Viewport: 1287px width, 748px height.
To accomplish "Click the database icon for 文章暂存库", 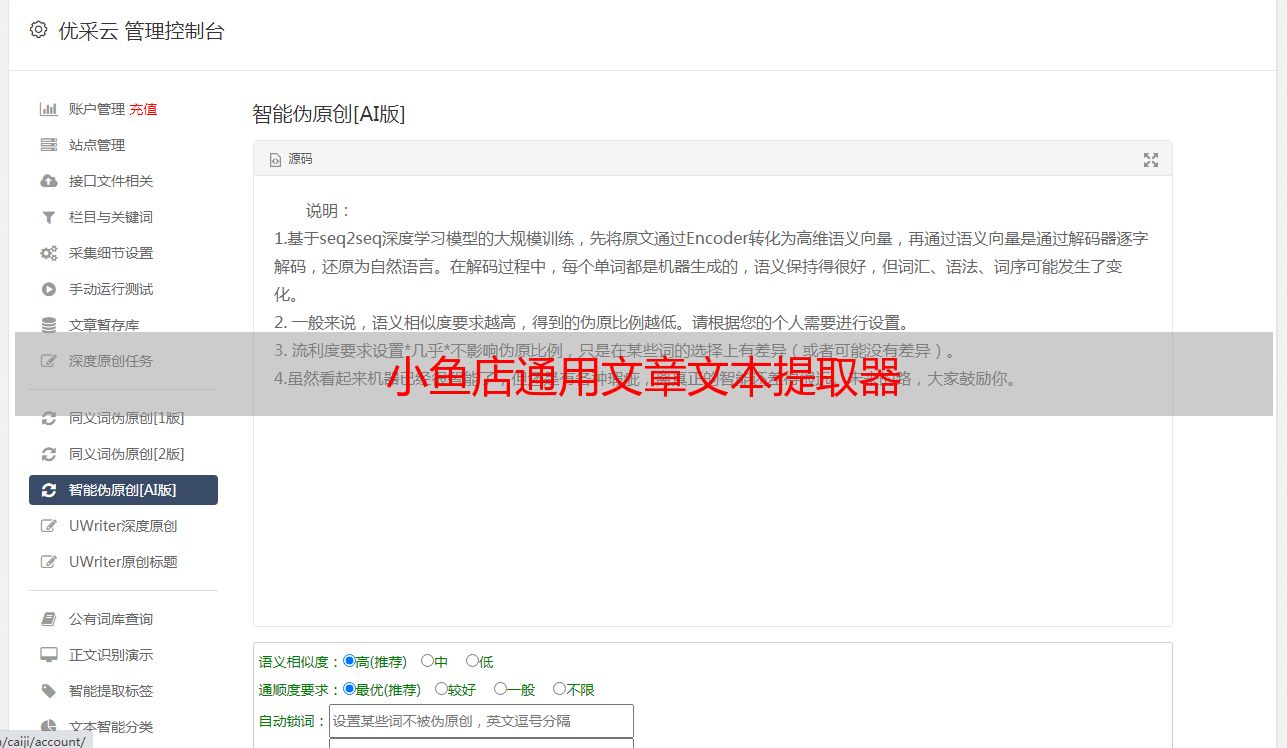I will [48, 325].
